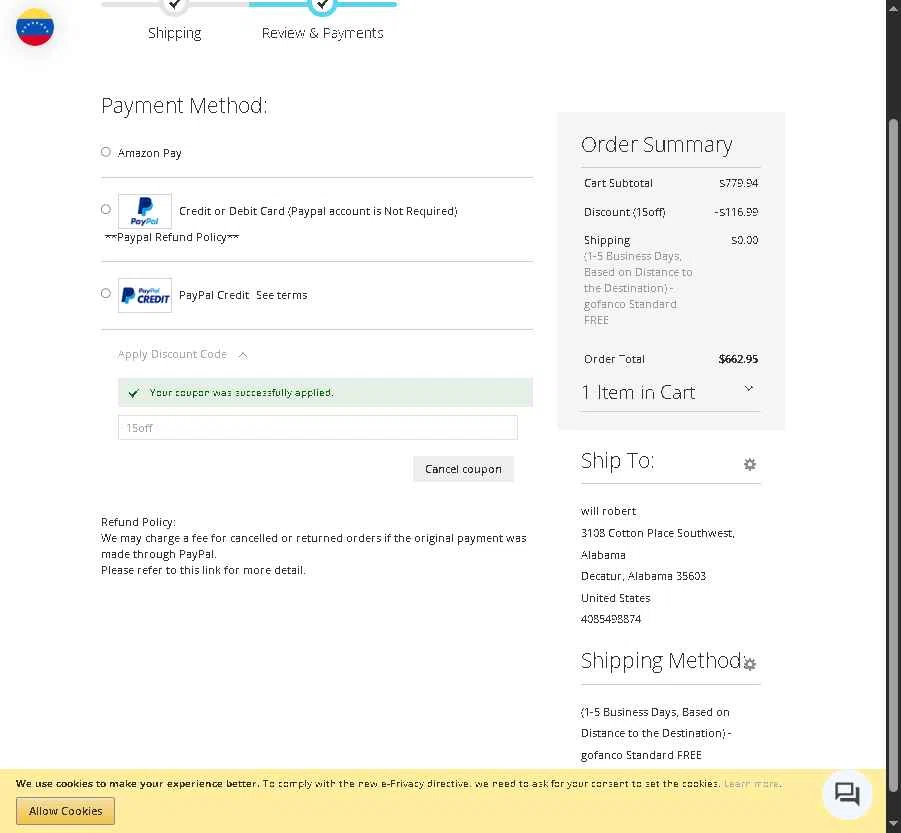Click the coupon successfully applied message
901x833 pixels.
click(325, 393)
